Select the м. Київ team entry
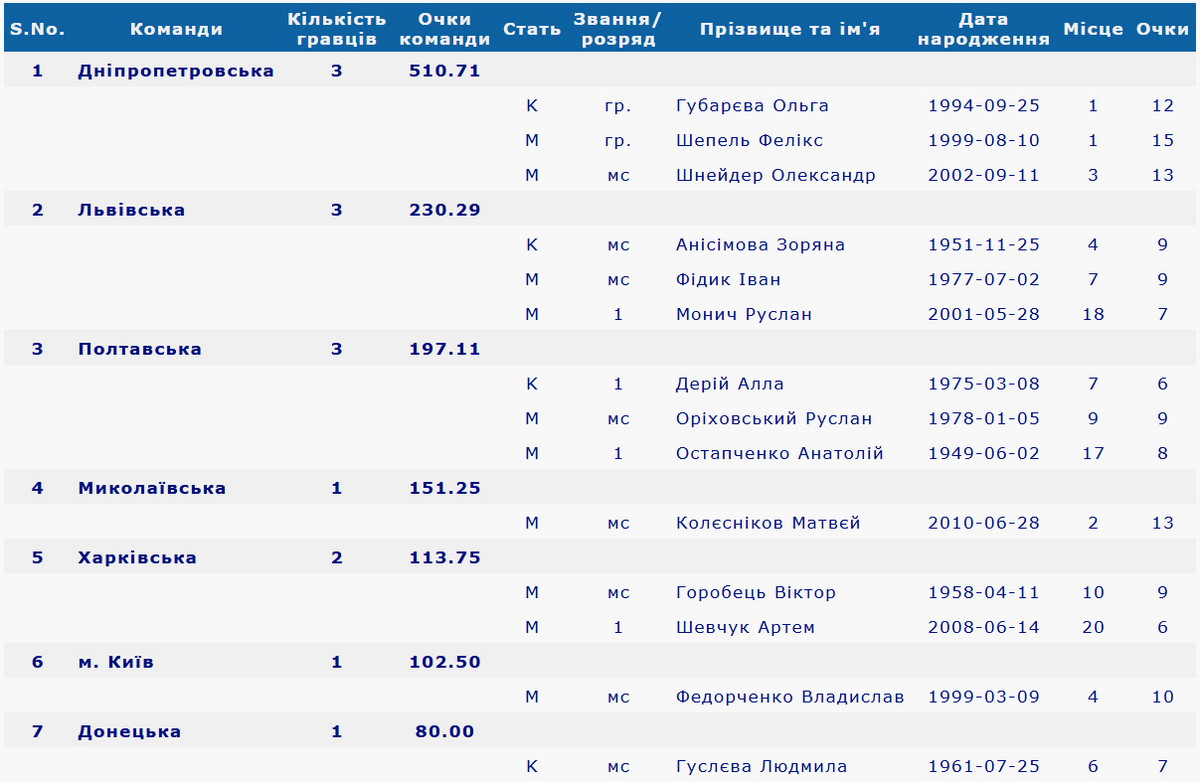The width and height of the screenshot is (1200, 782). (x=115, y=661)
